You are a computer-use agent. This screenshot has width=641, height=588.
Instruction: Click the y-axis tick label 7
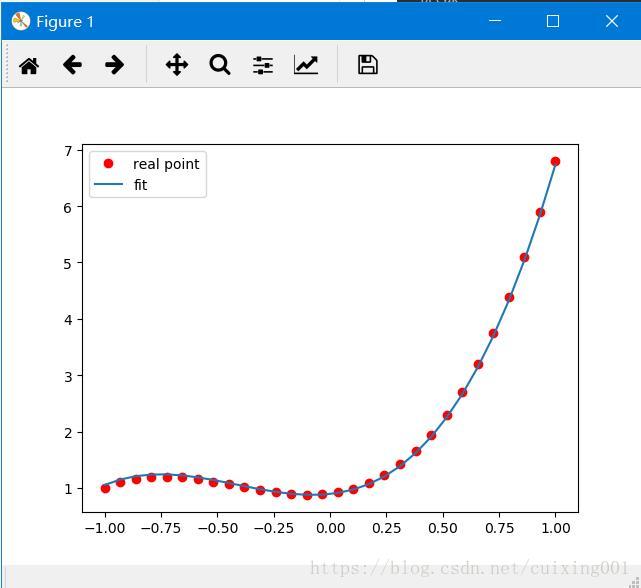pyautogui.click(x=68, y=152)
